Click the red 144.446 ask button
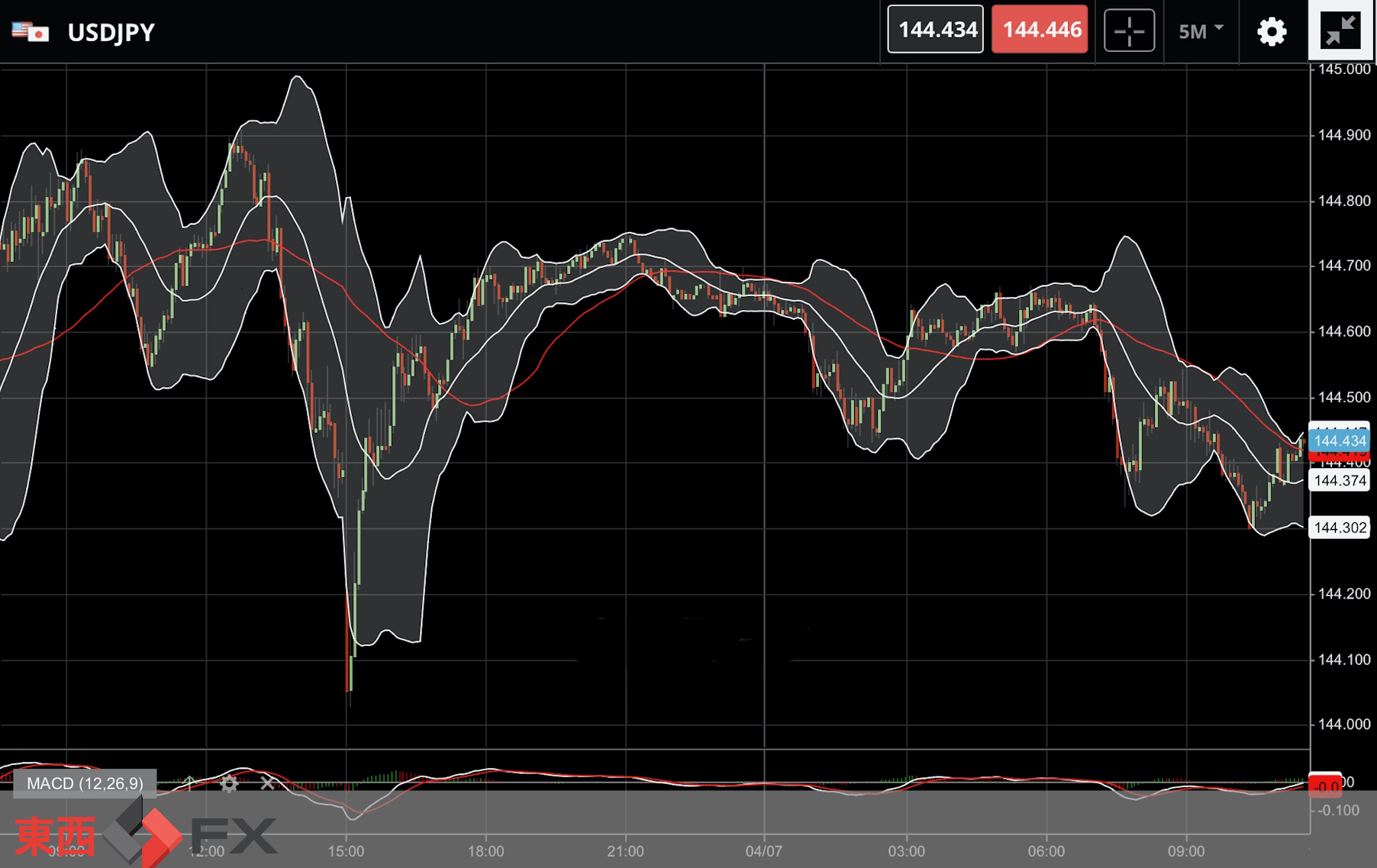Image resolution: width=1377 pixels, height=868 pixels. pos(1040,30)
